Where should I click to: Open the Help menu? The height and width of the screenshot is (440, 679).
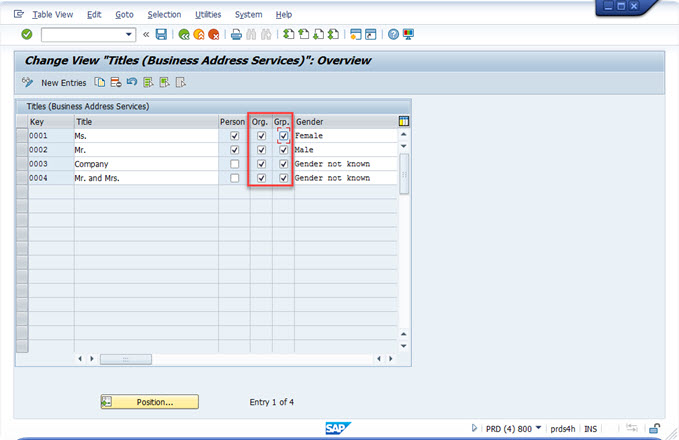click(x=284, y=14)
